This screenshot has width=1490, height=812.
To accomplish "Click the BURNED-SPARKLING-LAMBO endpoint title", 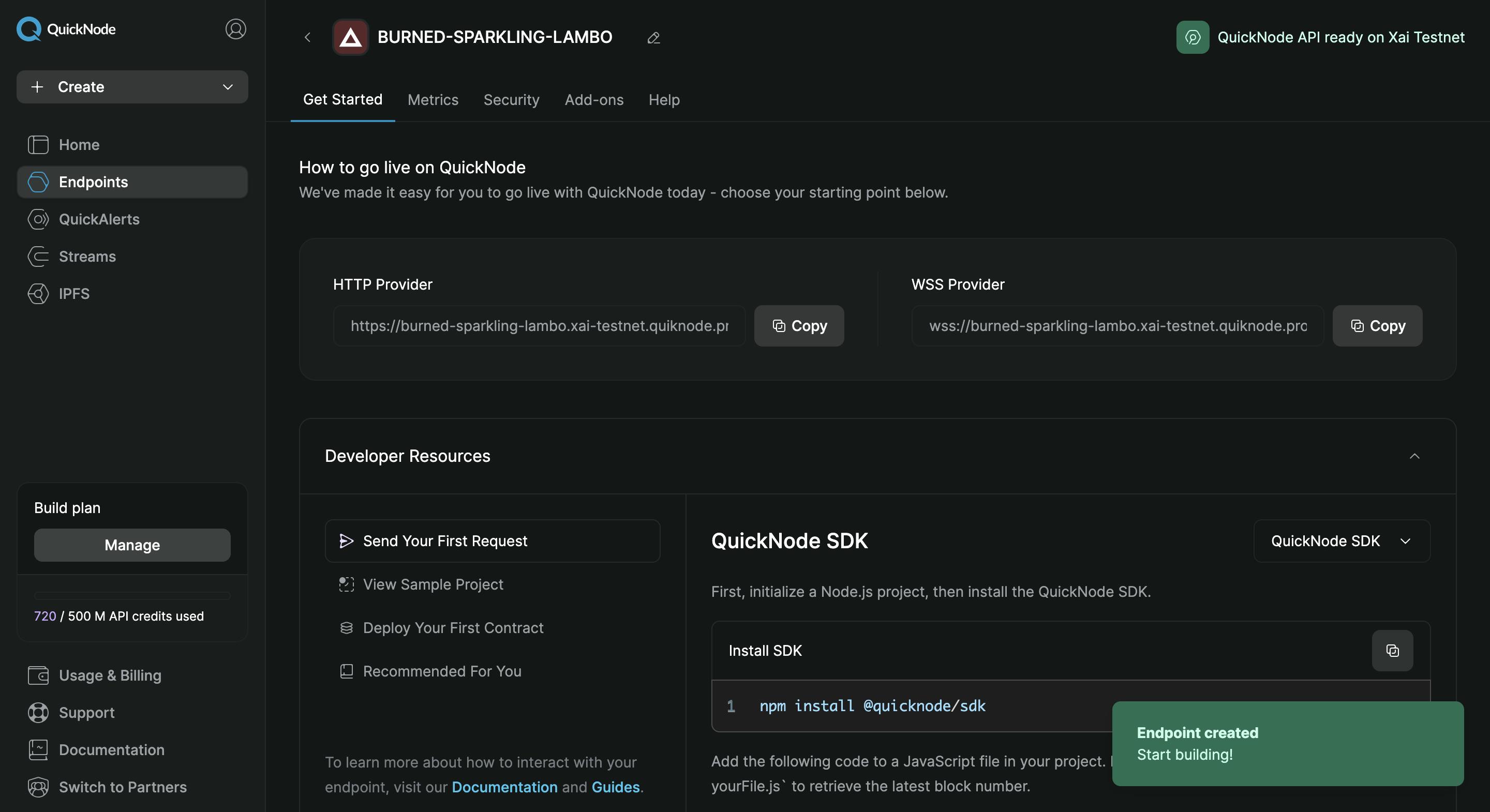I will [x=495, y=38].
